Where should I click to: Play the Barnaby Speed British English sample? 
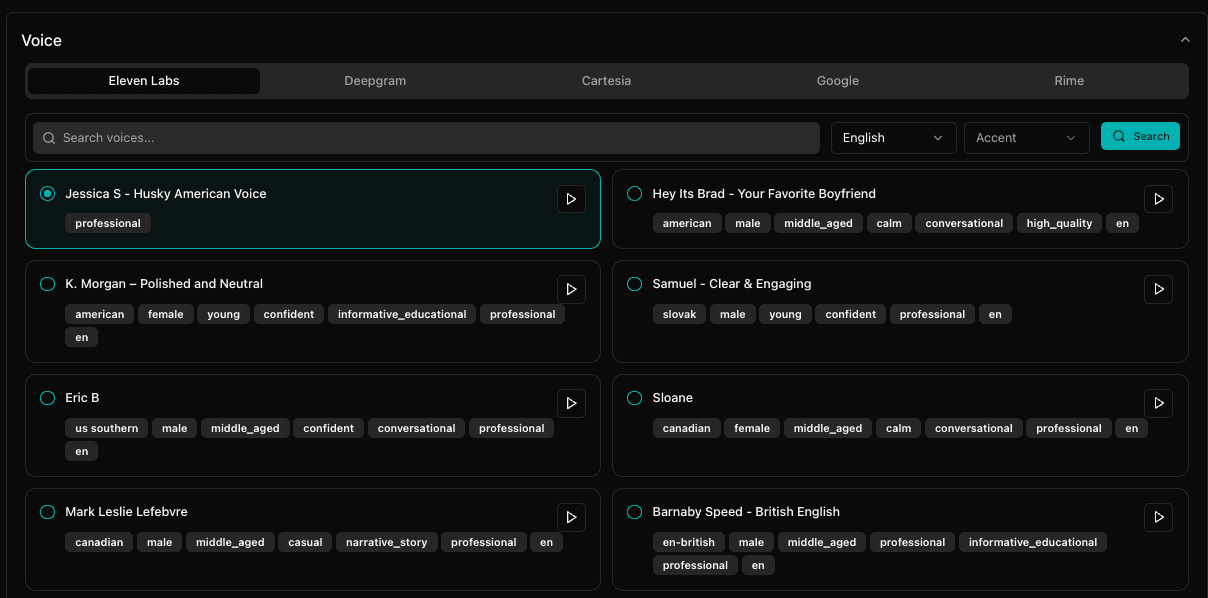1158,517
